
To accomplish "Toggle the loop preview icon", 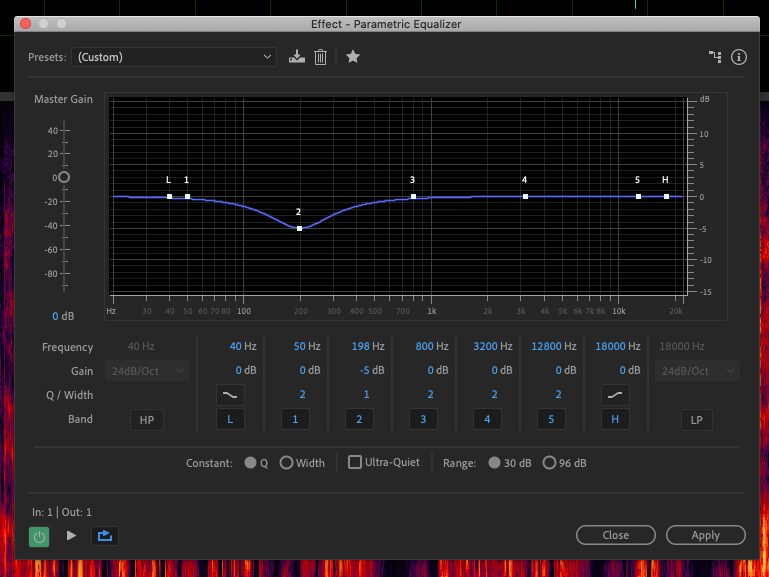I will [x=103, y=536].
